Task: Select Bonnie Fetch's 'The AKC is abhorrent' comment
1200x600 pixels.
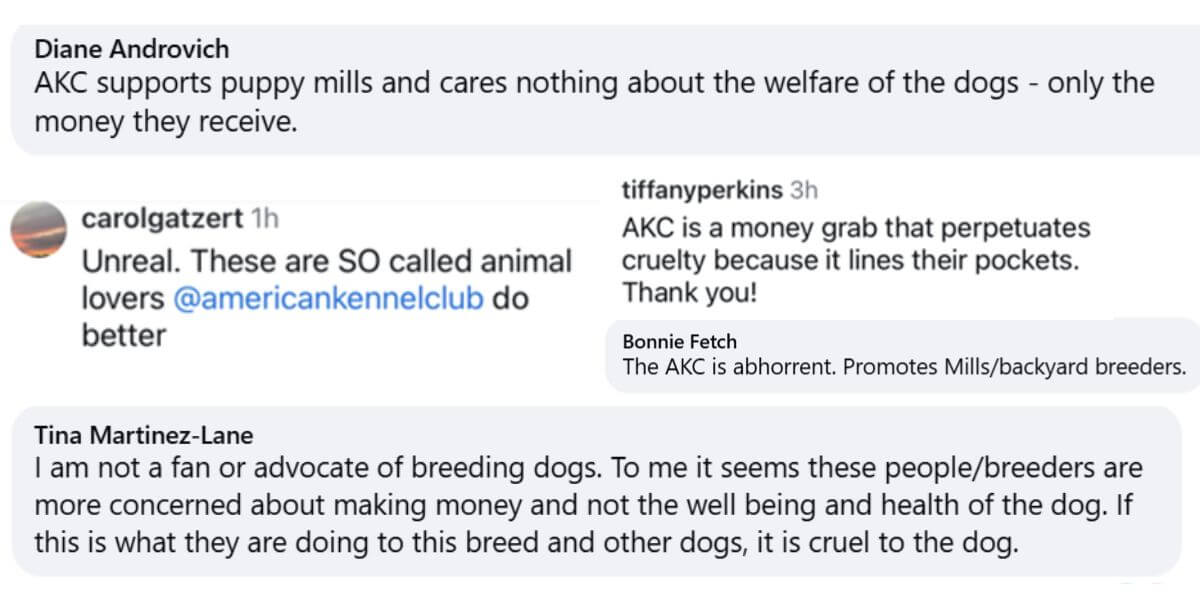Action: tap(904, 367)
